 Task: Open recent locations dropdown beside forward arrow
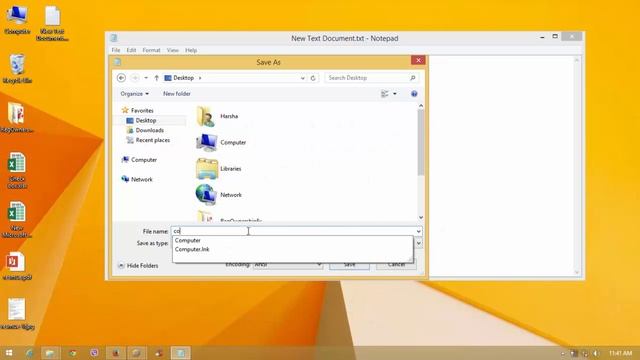coord(146,78)
